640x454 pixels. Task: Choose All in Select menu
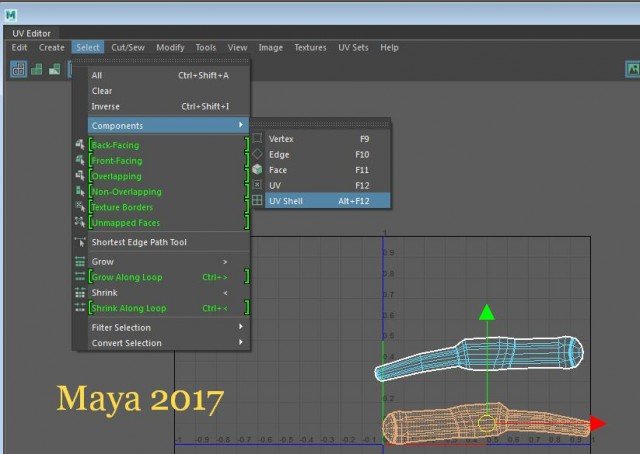click(168, 75)
